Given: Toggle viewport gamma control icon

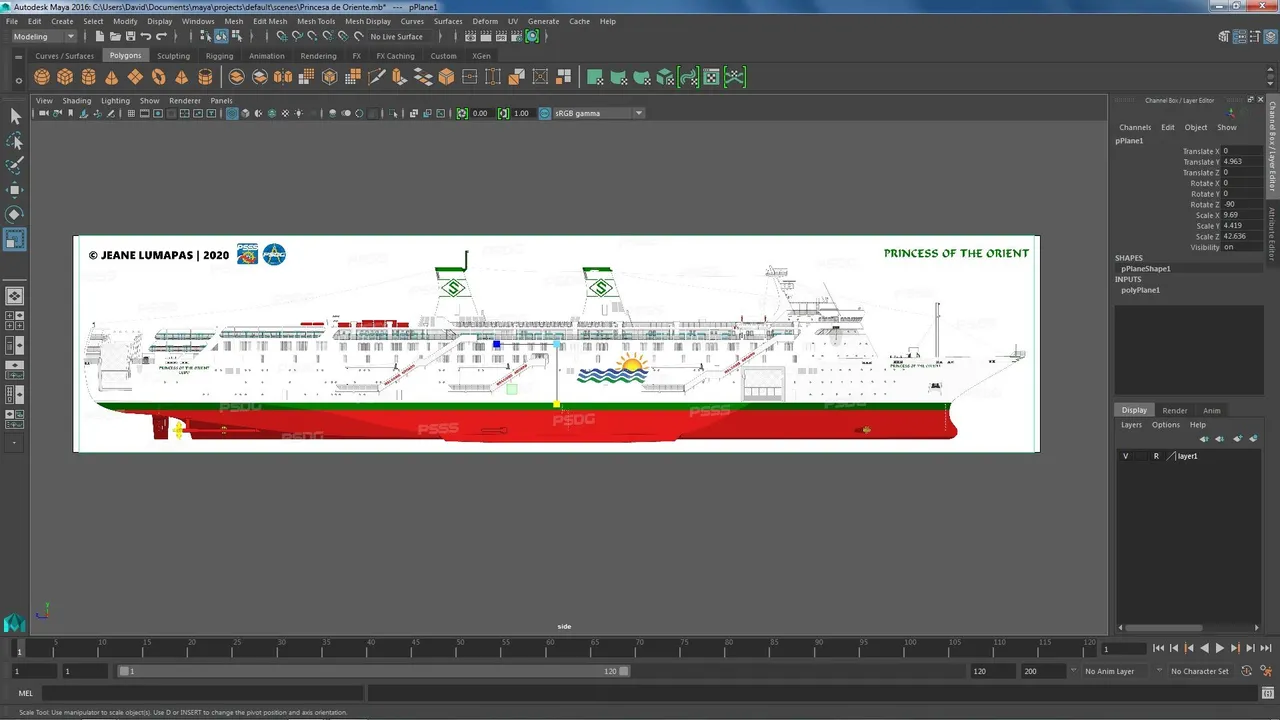Looking at the screenshot, I should tap(503, 113).
